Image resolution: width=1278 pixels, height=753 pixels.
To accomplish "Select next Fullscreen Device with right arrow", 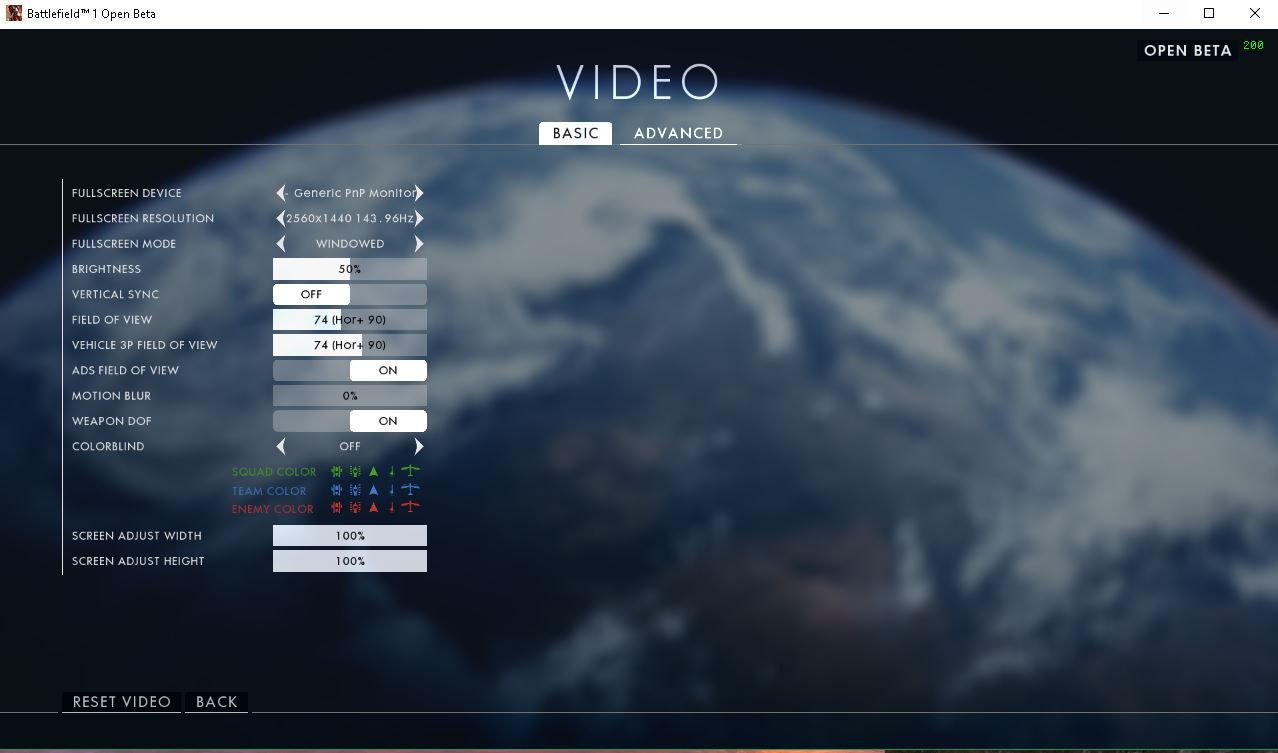I will pyautogui.click(x=419, y=193).
